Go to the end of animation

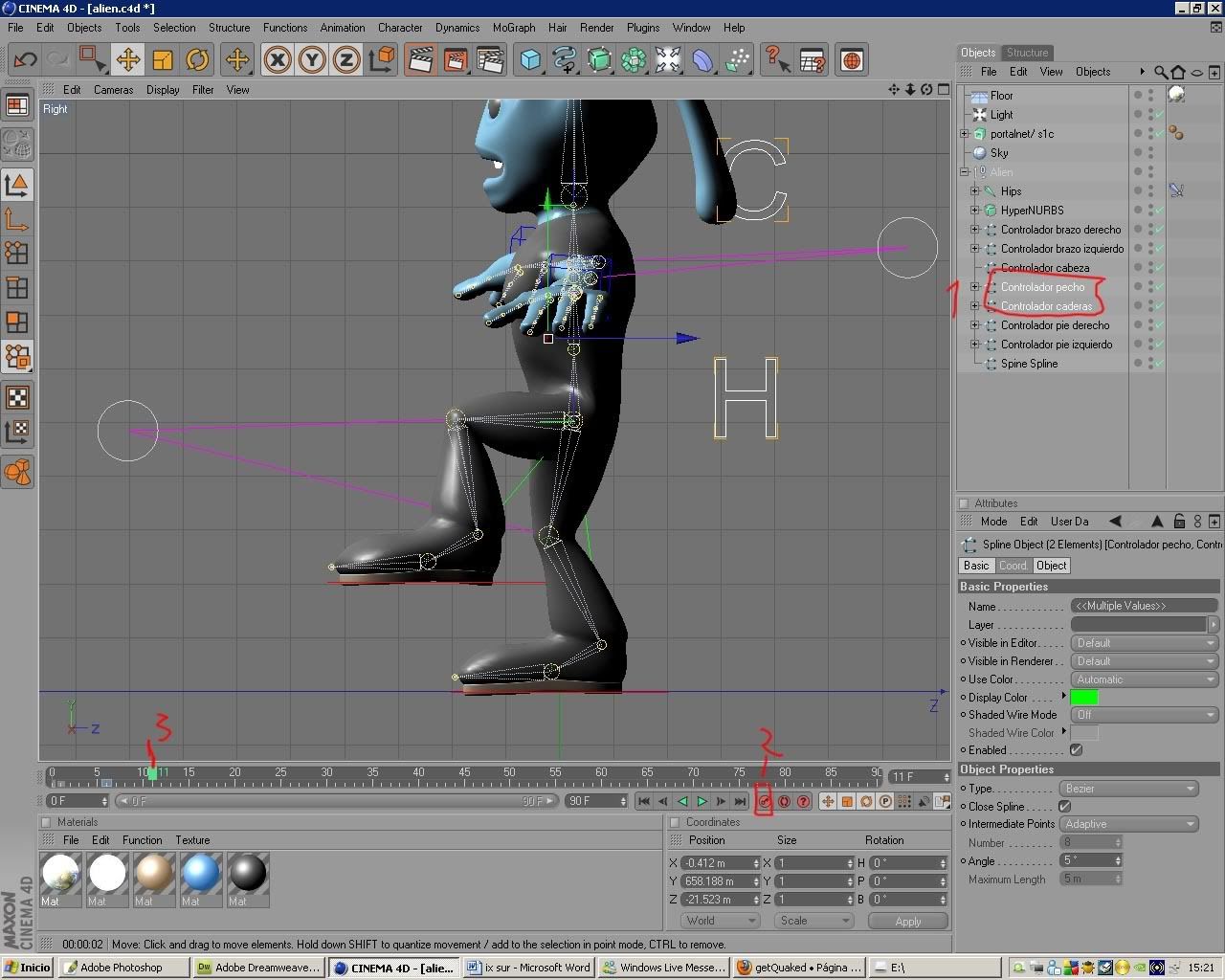click(740, 801)
